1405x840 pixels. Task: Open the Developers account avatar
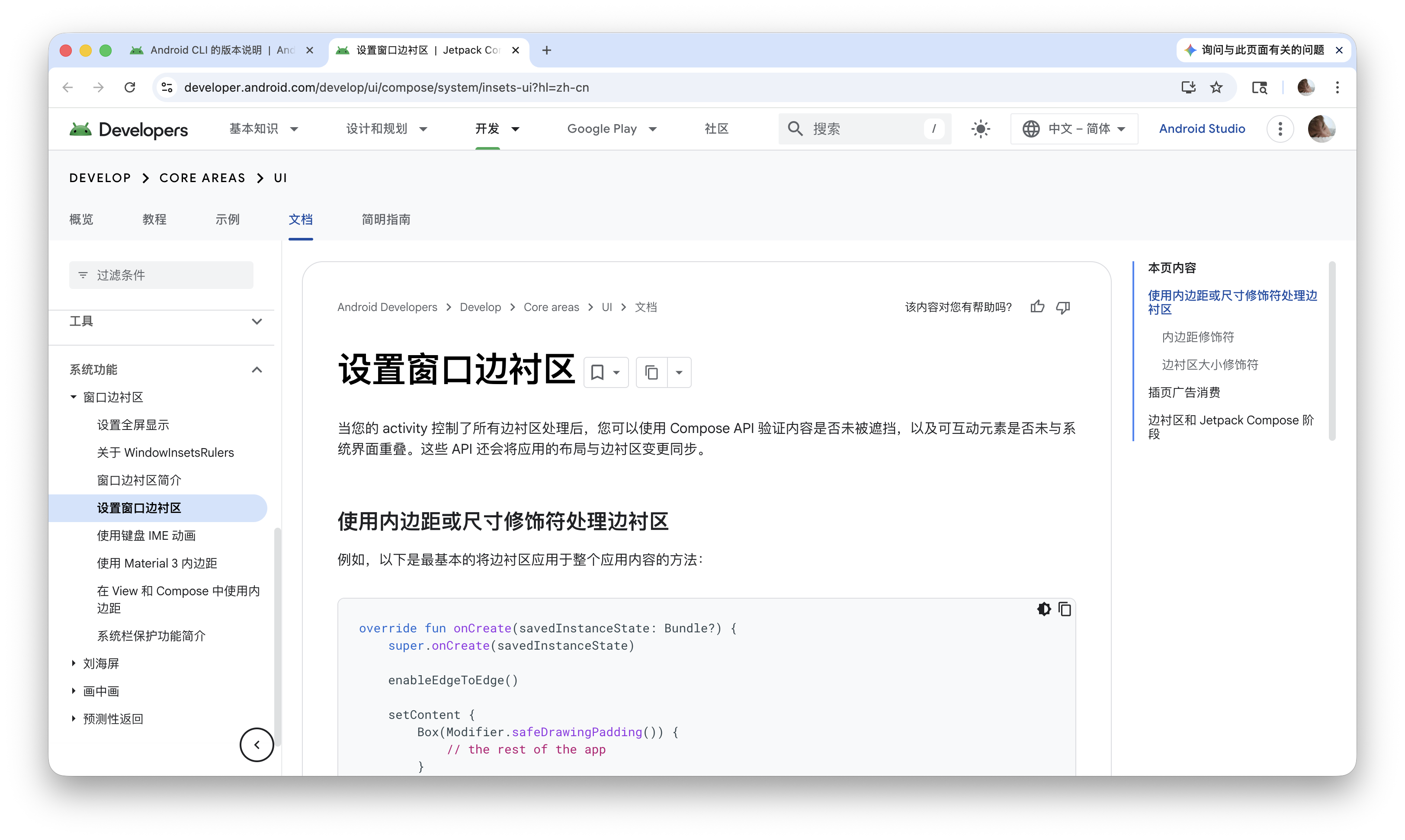[1321, 129]
